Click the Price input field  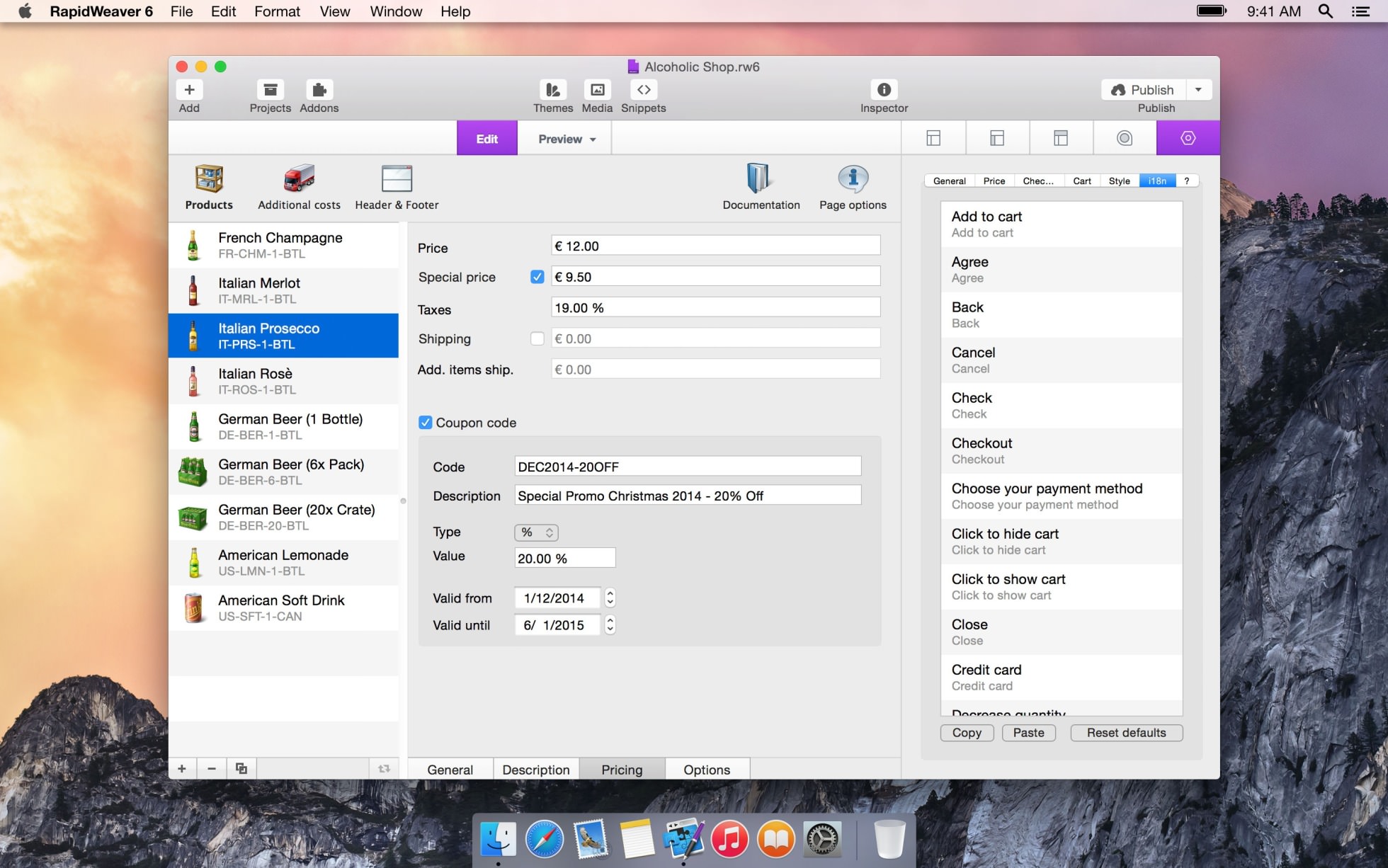tap(715, 246)
